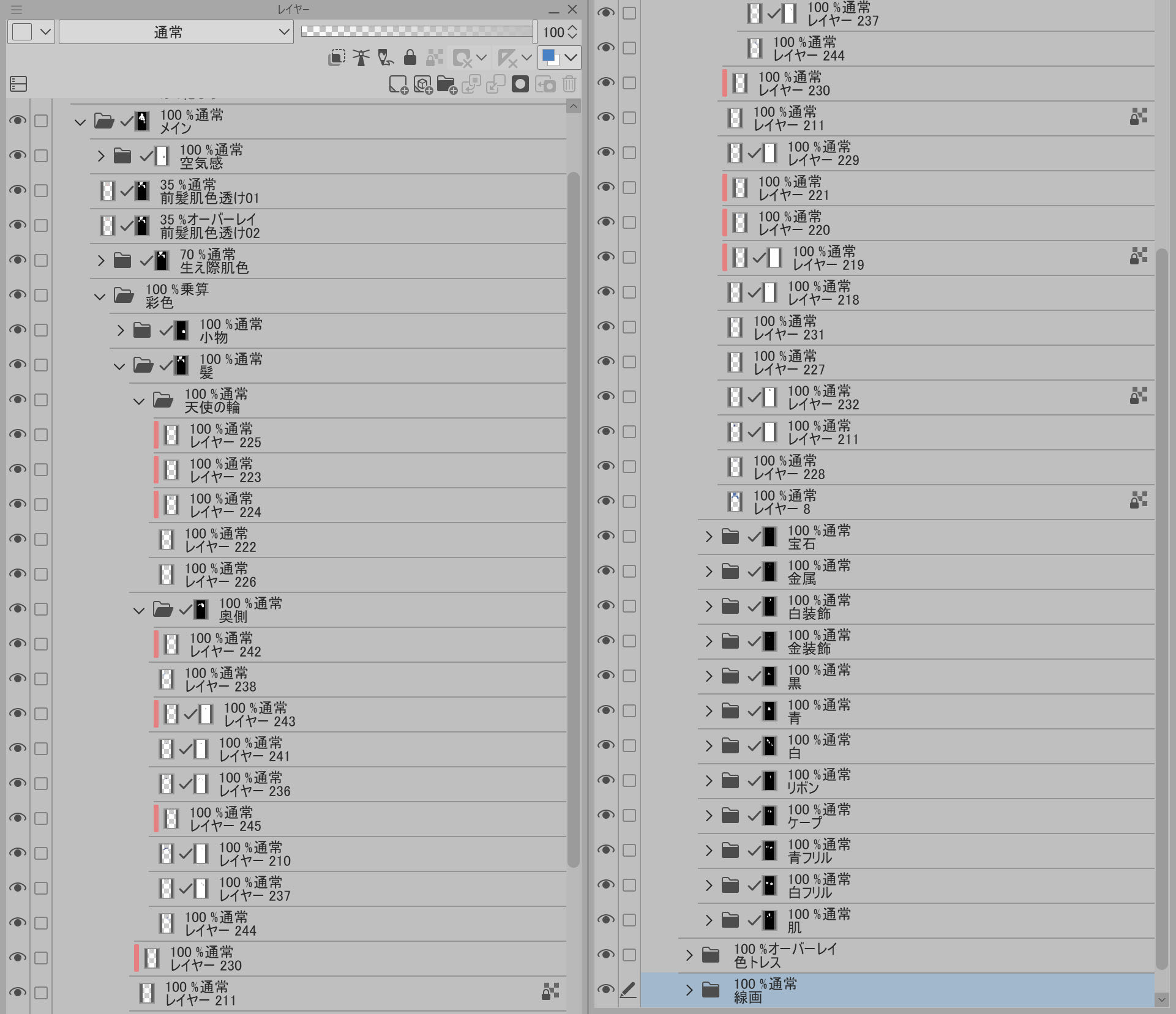
Task: Click the Lock Layer padlock icon
Action: [x=410, y=58]
